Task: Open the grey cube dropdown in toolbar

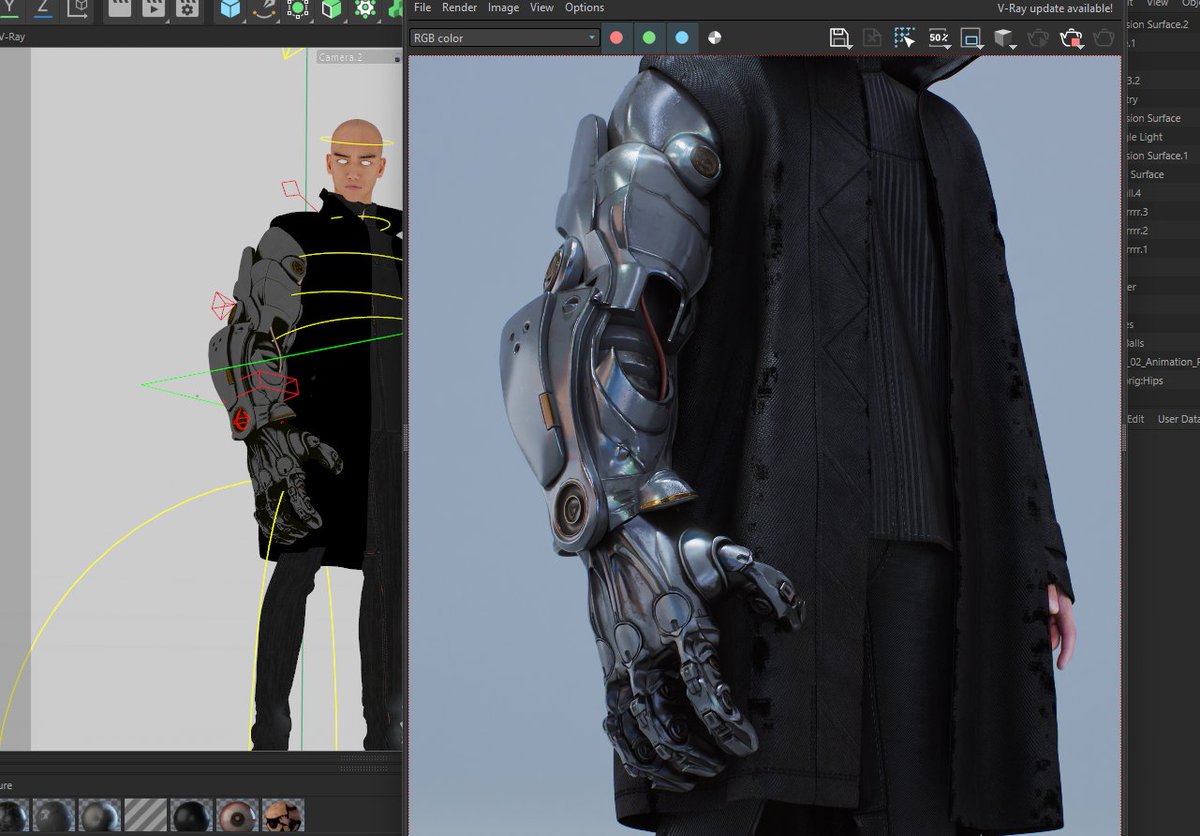Action: point(1005,38)
